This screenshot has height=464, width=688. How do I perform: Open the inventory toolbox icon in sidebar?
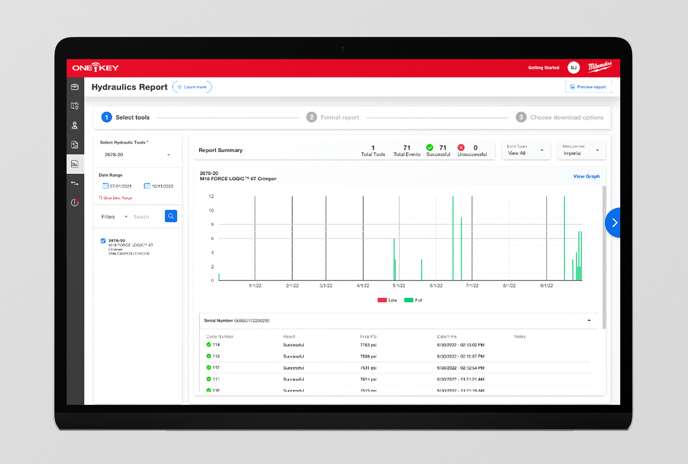coord(75,87)
